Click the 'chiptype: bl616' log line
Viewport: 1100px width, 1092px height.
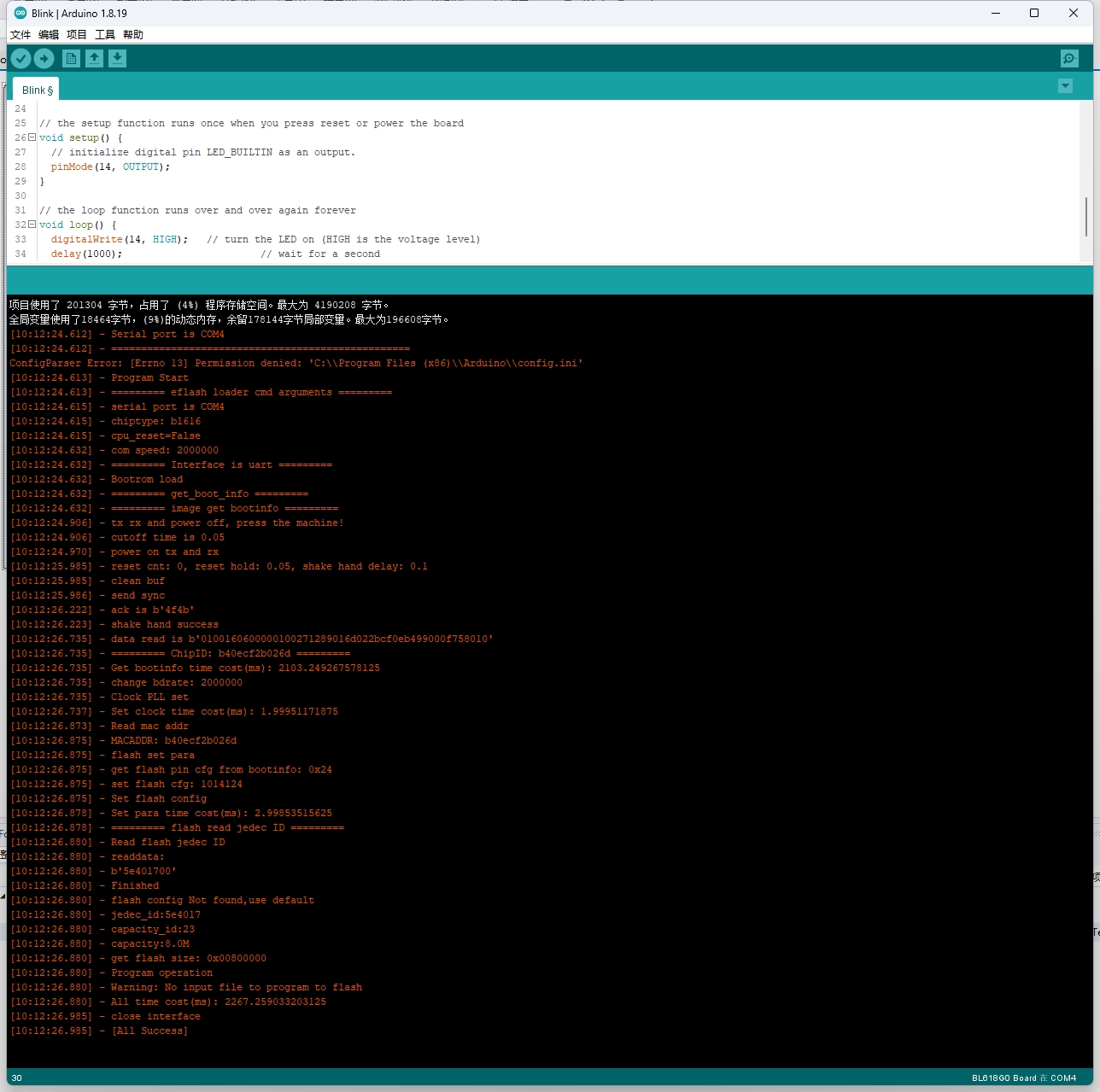105,421
